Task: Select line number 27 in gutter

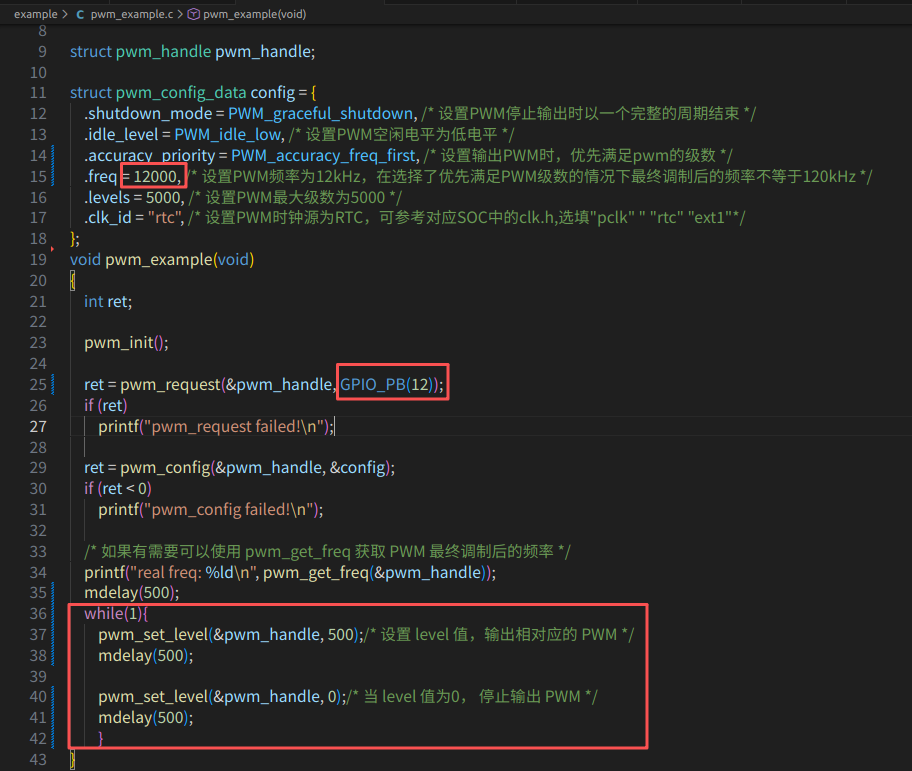Action: click(38, 426)
